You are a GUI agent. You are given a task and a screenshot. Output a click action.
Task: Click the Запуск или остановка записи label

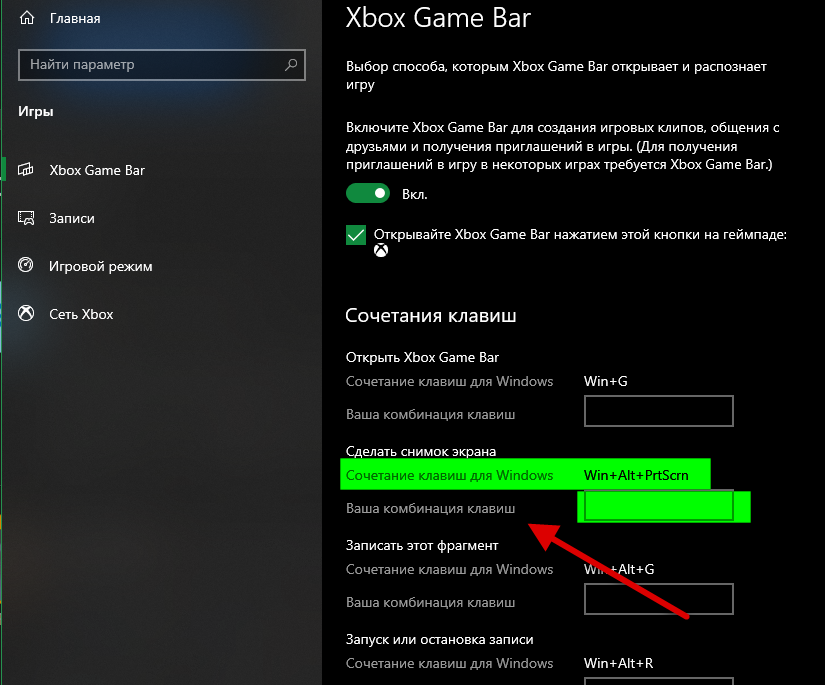pyautogui.click(x=439, y=640)
